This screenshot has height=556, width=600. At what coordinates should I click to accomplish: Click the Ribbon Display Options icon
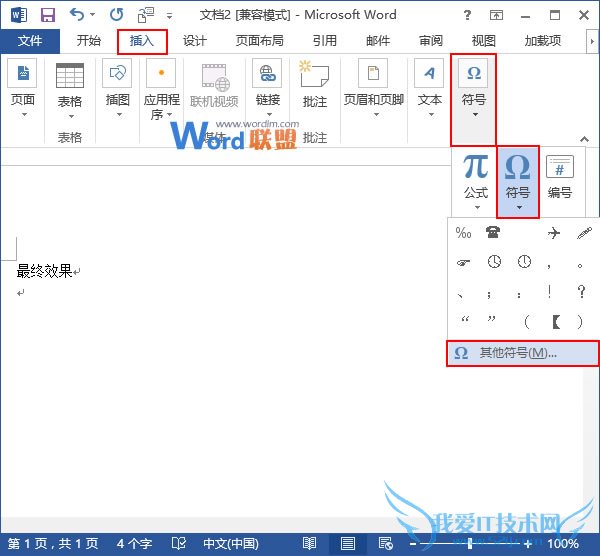click(496, 15)
